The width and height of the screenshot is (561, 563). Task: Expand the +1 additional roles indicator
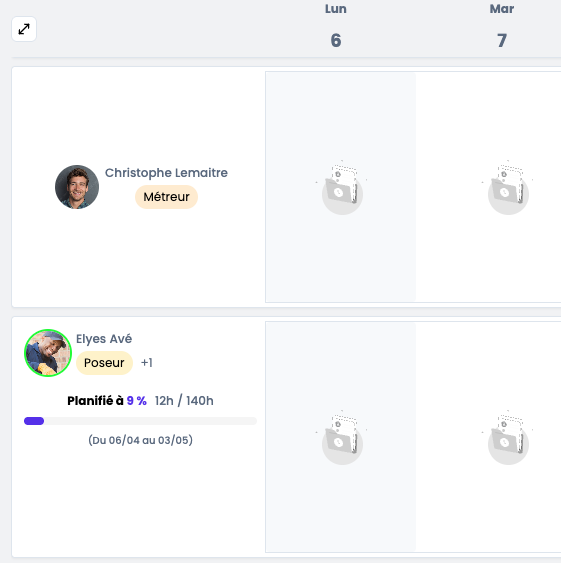pyautogui.click(x=147, y=363)
